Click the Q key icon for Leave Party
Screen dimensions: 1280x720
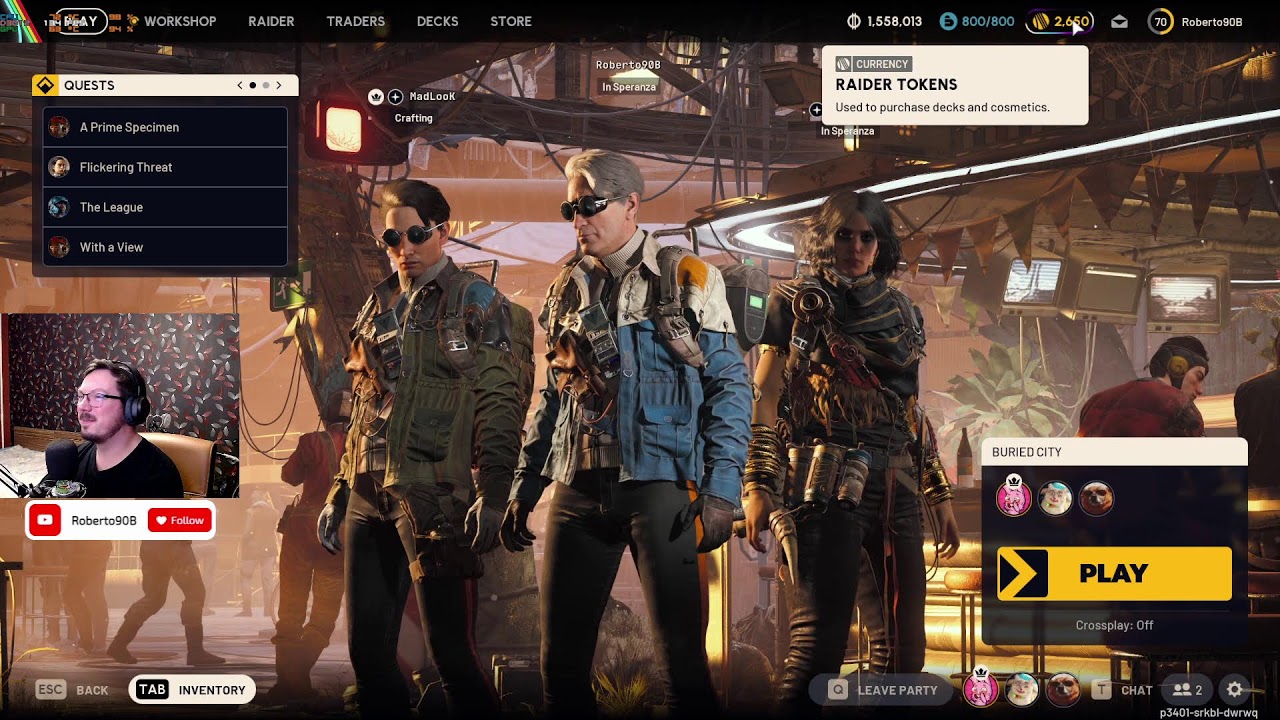(x=838, y=690)
